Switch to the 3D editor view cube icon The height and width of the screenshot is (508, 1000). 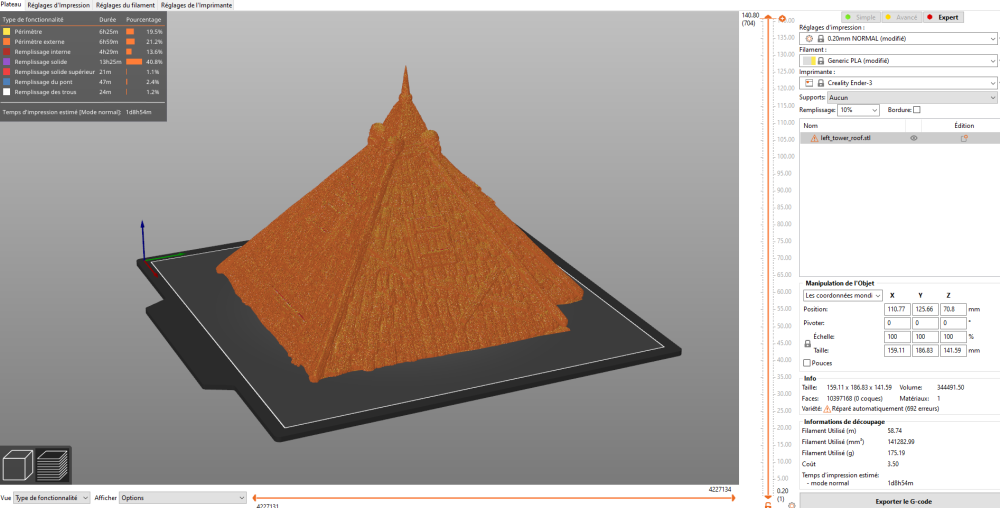coord(17,465)
